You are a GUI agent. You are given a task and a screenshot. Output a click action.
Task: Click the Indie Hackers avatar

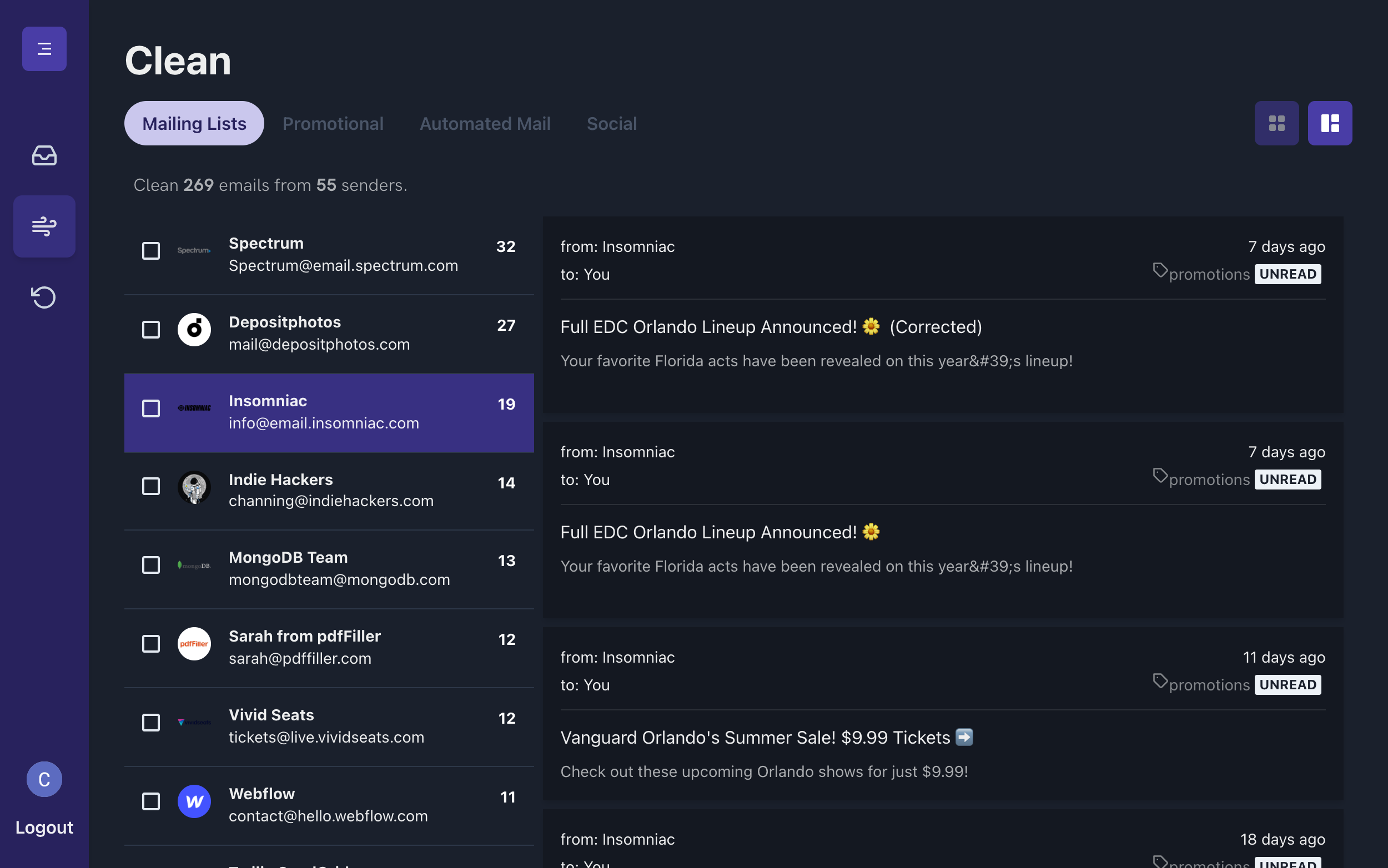point(194,487)
